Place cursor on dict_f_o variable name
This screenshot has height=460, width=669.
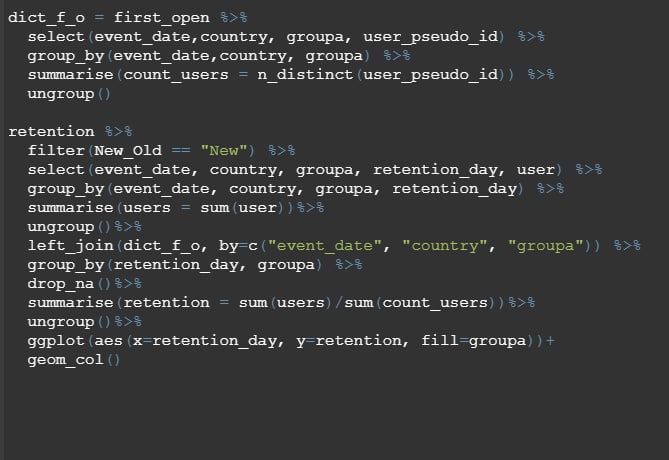(x=47, y=18)
